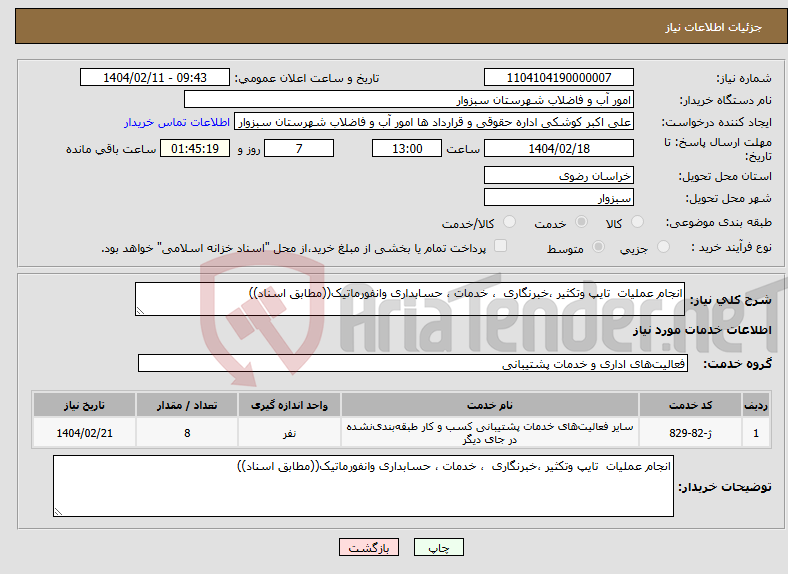Click the remaining time field 01:45:19

(195, 149)
